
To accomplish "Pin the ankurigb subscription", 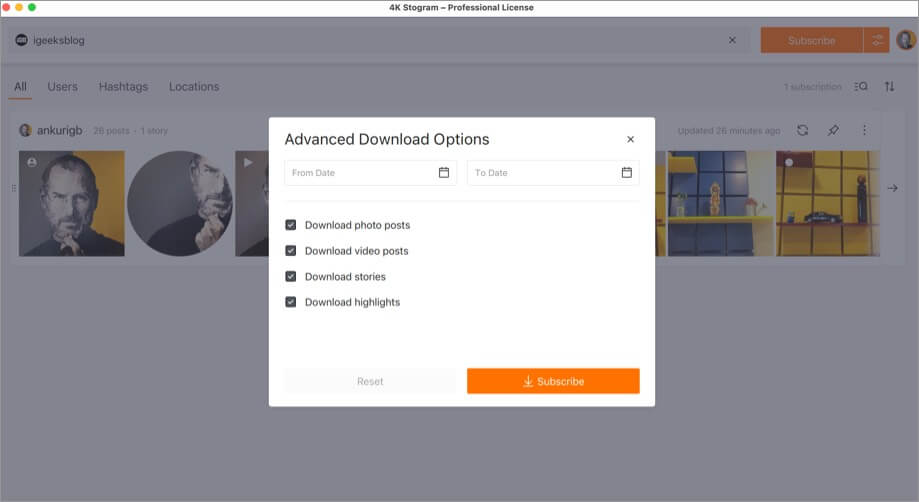I will point(833,130).
